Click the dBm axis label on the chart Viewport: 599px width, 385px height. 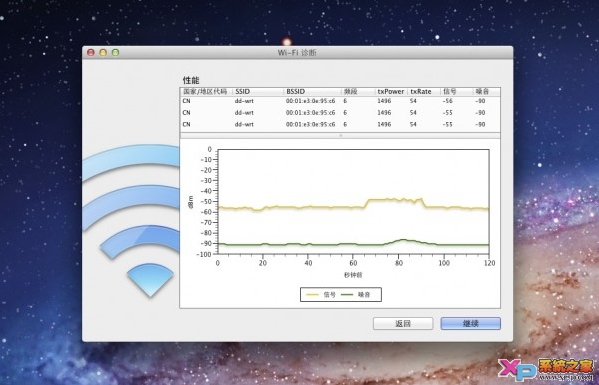click(191, 202)
